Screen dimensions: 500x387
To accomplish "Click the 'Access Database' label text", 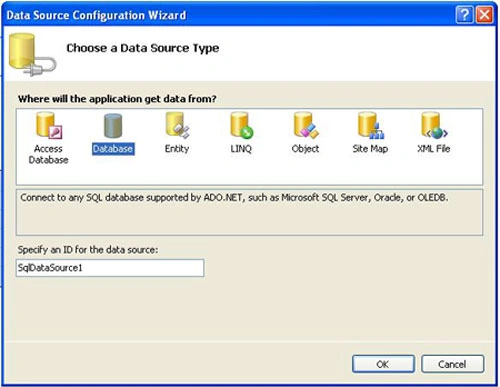I will tap(49, 154).
